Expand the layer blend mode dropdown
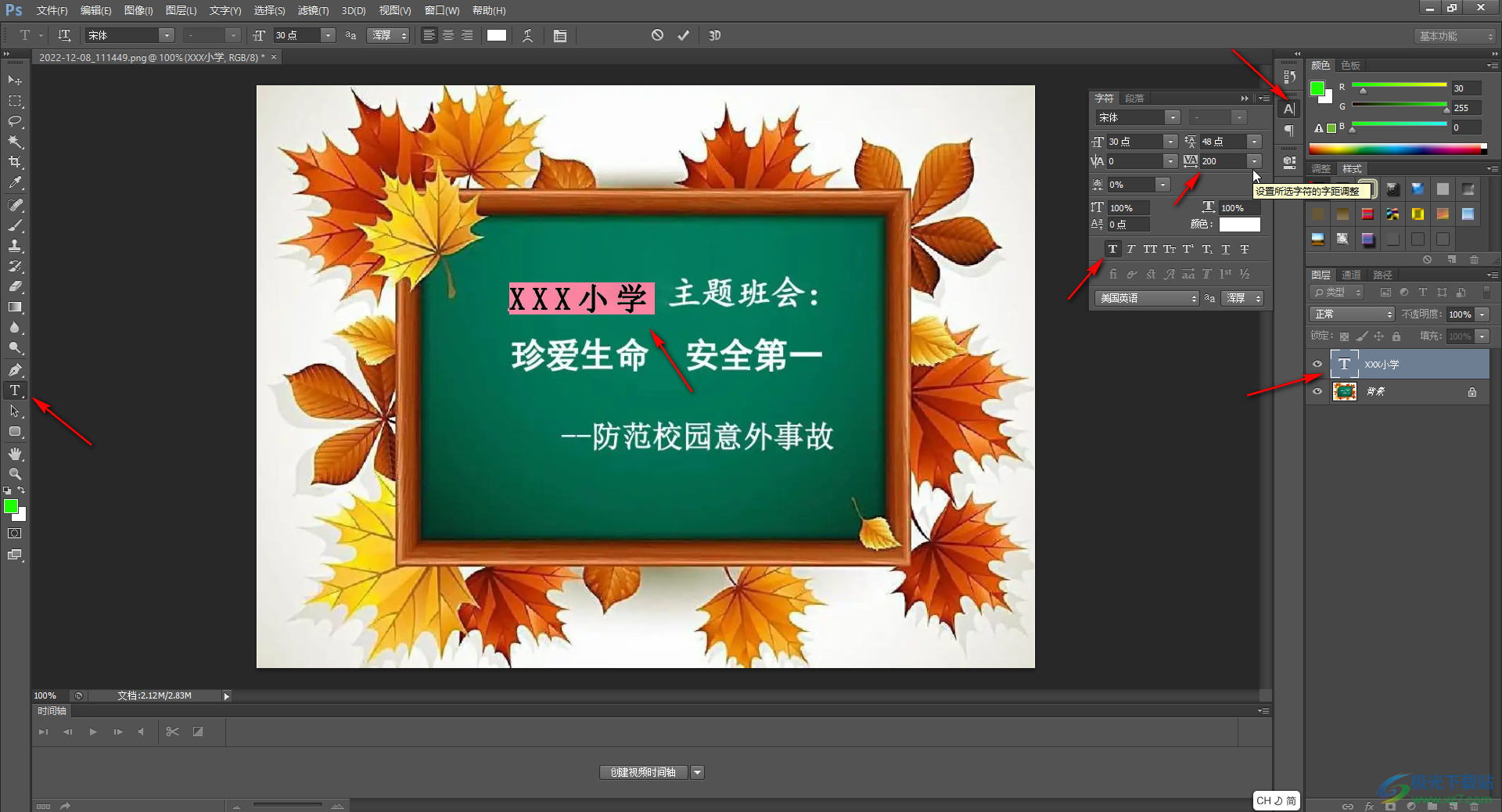The width and height of the screenshot is (1502, 812). tap(1352, 314)
